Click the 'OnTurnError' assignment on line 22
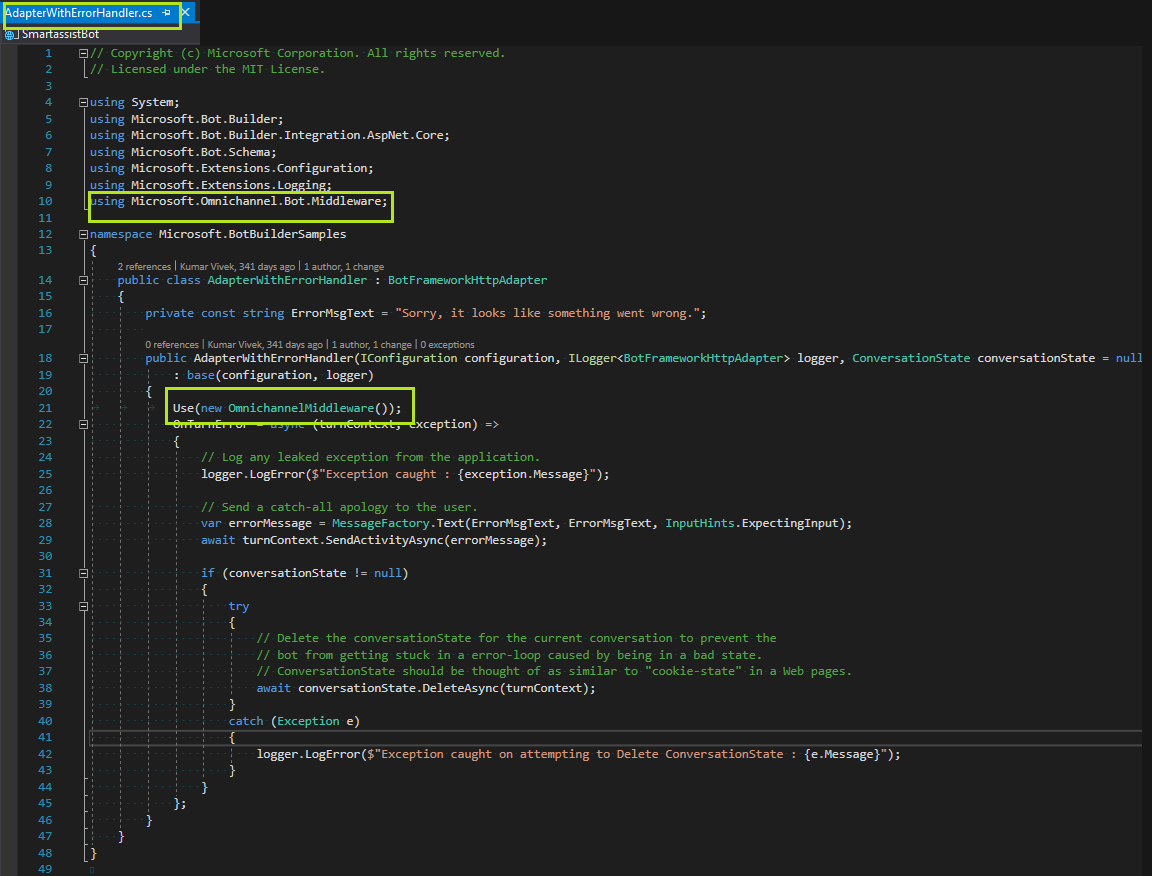The height and width of the screenshot is (876, 1152). 210,424
